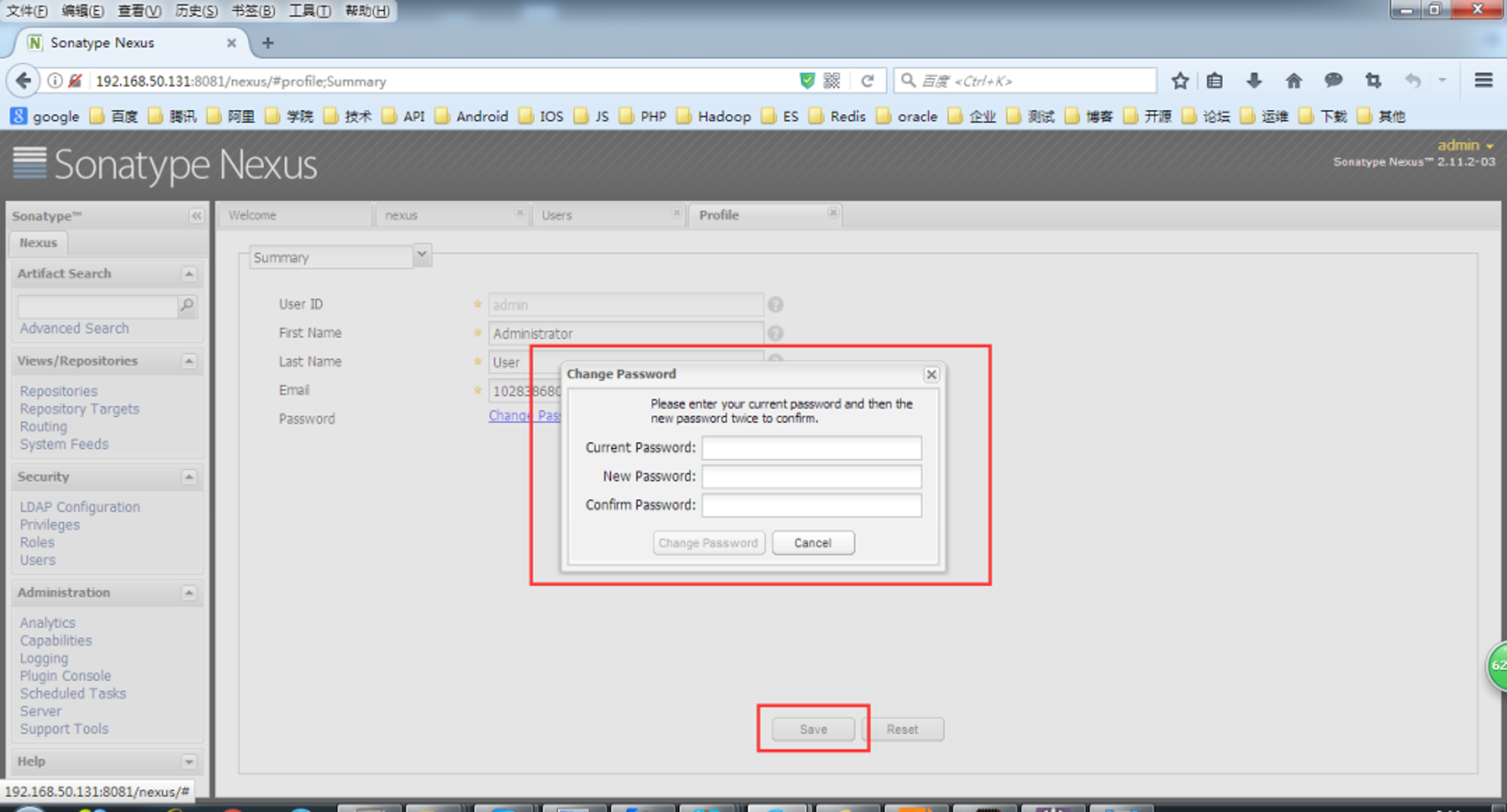Open the Summary dropdown
1507x812 pixels.
tap(422, 255)
